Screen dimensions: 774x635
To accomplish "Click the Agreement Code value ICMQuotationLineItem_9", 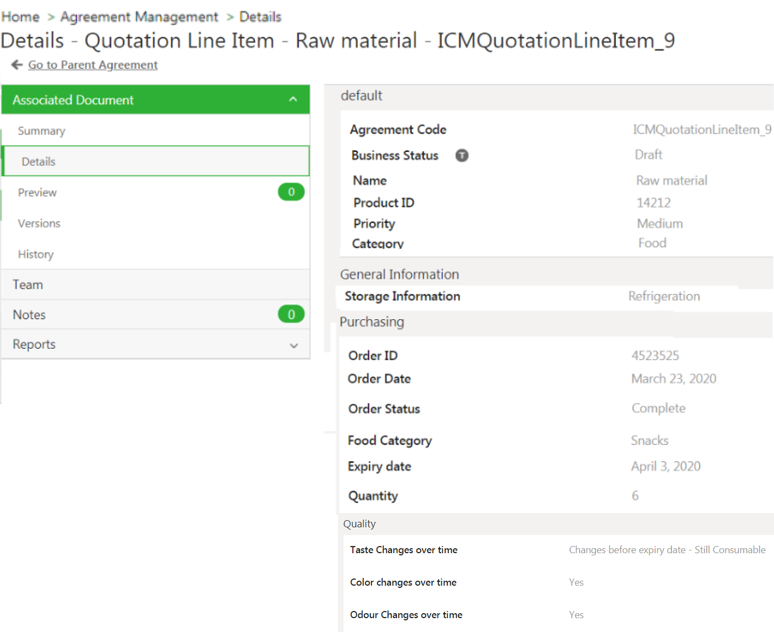I will (x=702, y=130).
